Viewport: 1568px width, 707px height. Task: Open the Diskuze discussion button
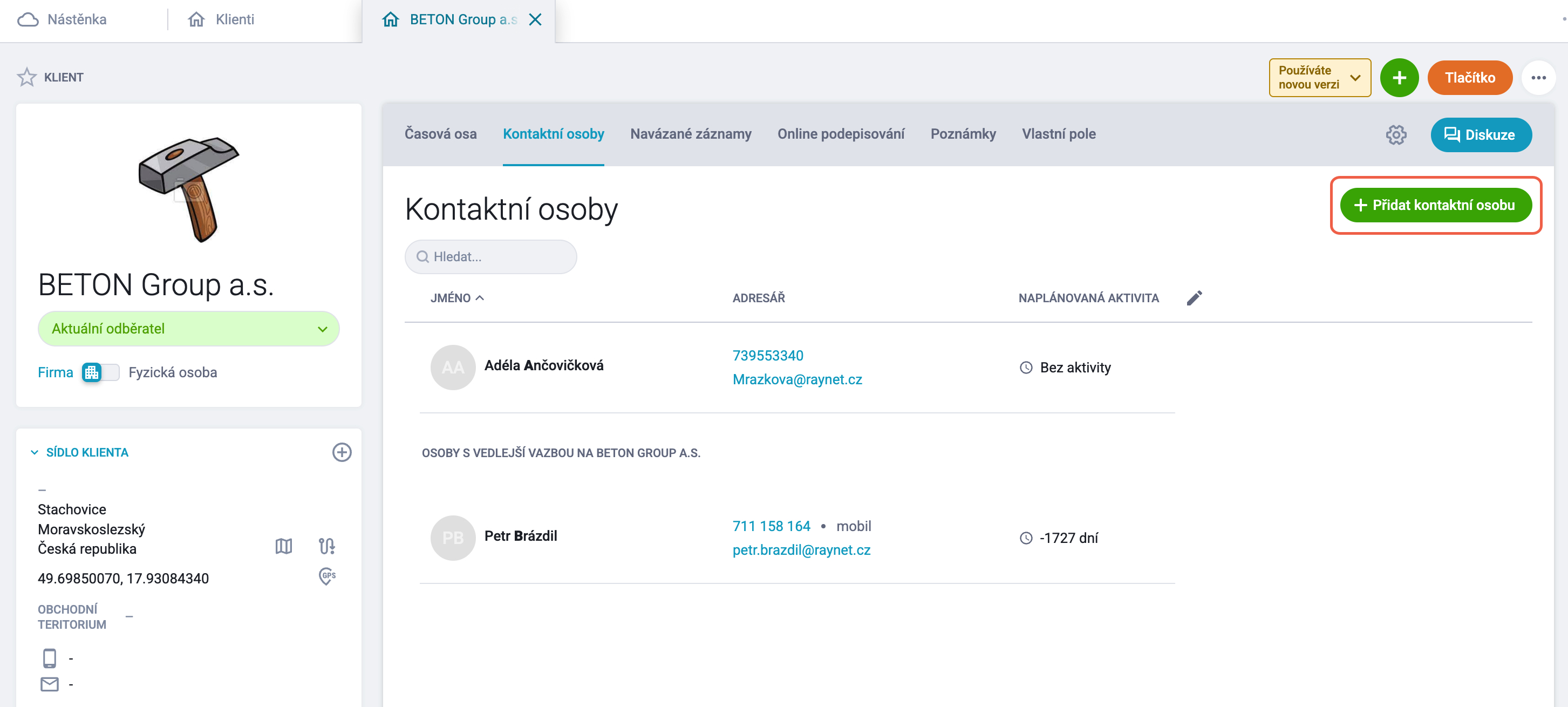pos(1481,134)
